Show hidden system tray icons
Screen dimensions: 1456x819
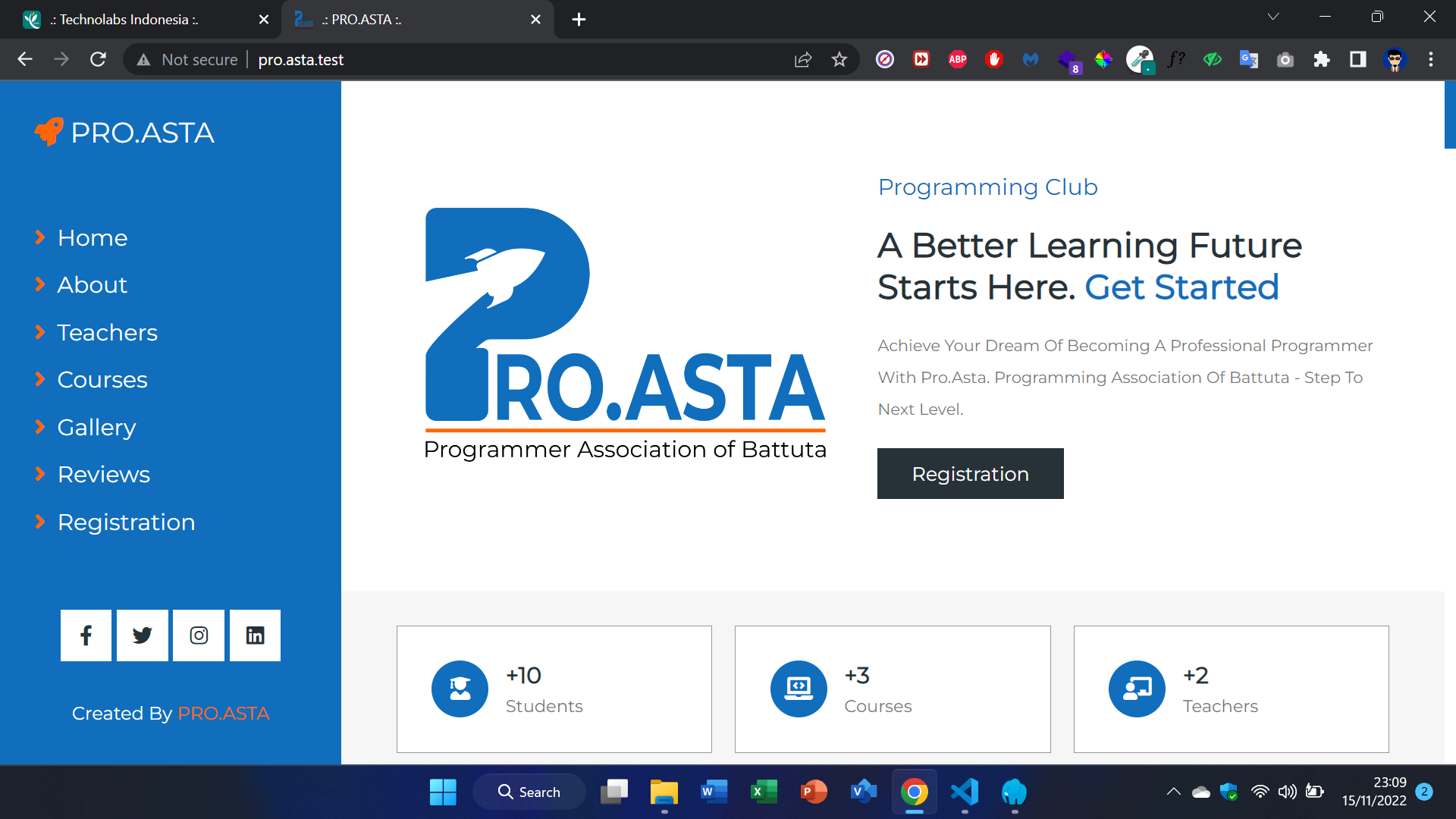(1173, 792)
